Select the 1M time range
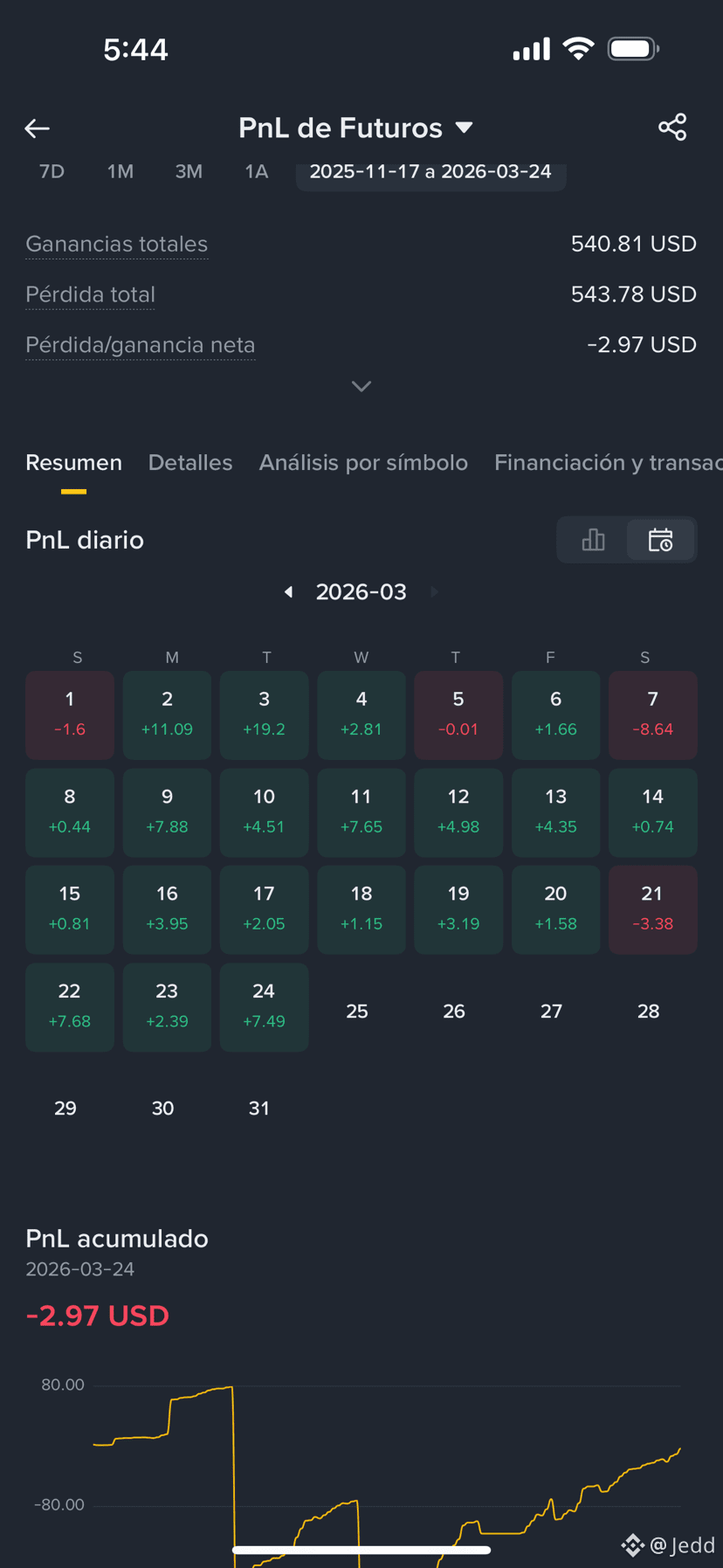This screenshot has height=1568, width=723. [120, 172]
